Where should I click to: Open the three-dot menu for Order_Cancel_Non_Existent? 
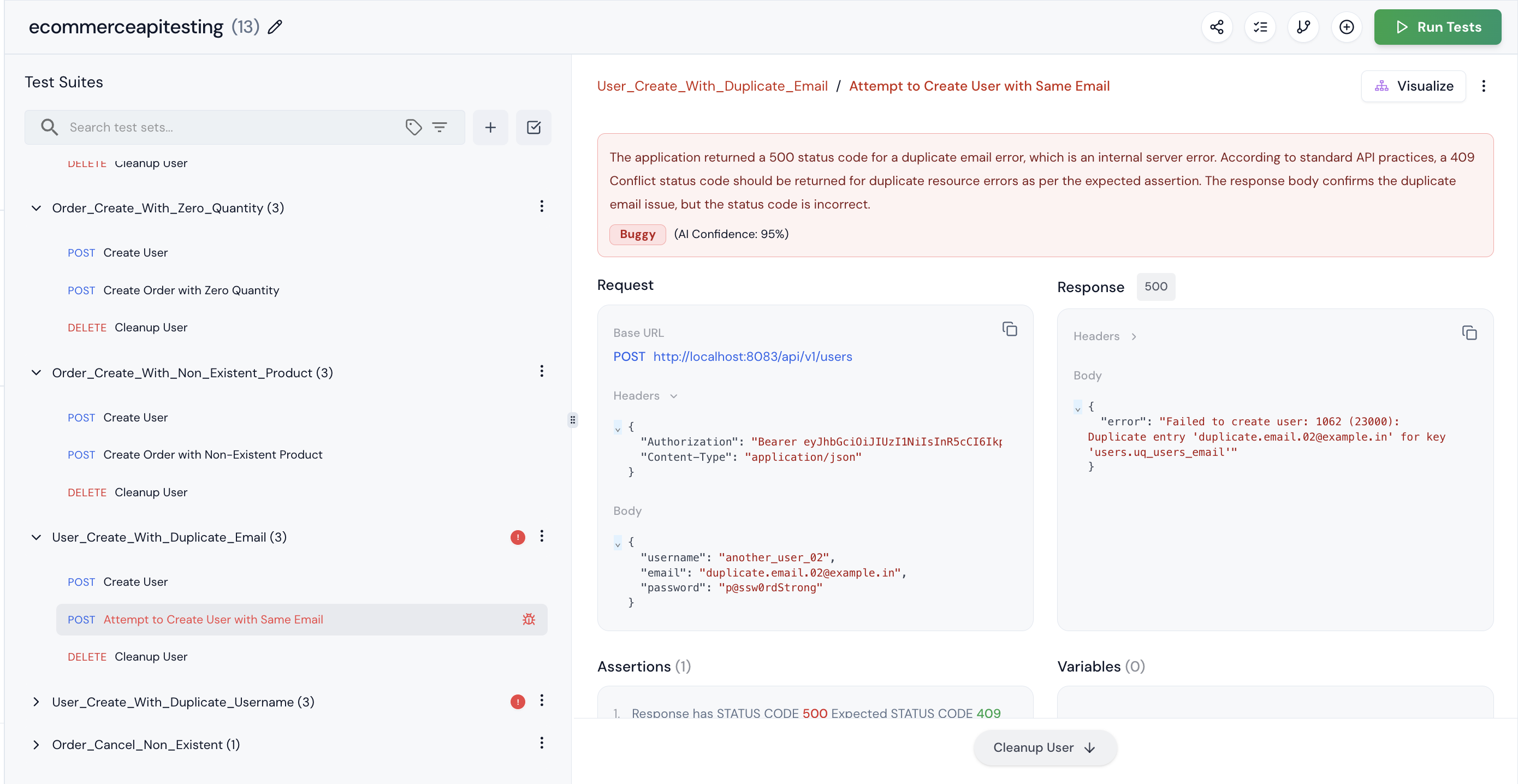542,744
